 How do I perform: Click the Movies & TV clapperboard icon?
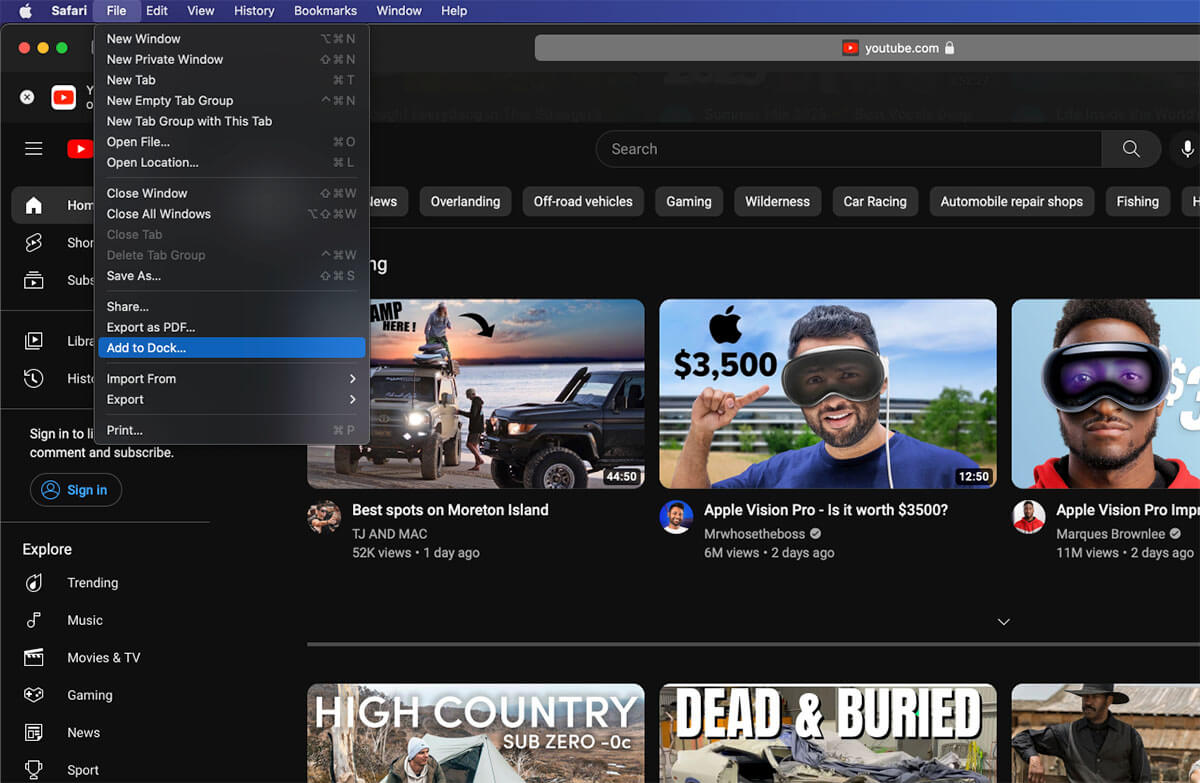click(x=33, y=657)
